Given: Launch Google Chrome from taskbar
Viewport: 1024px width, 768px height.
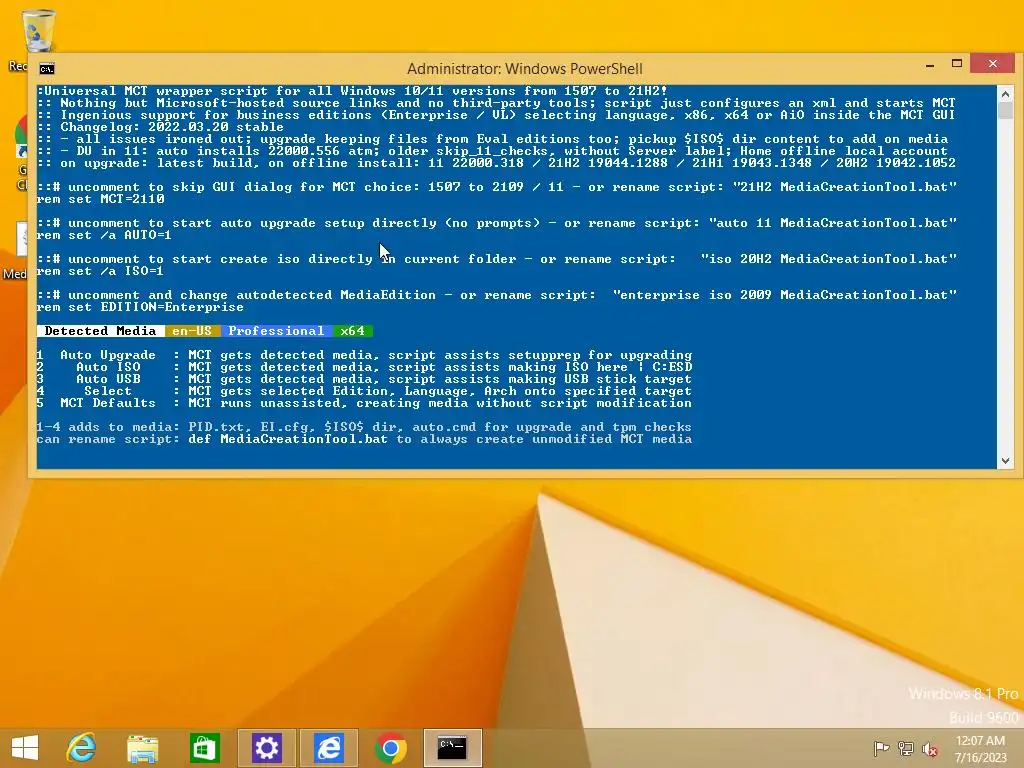Looking at the screenshot, I should (391, 748).
